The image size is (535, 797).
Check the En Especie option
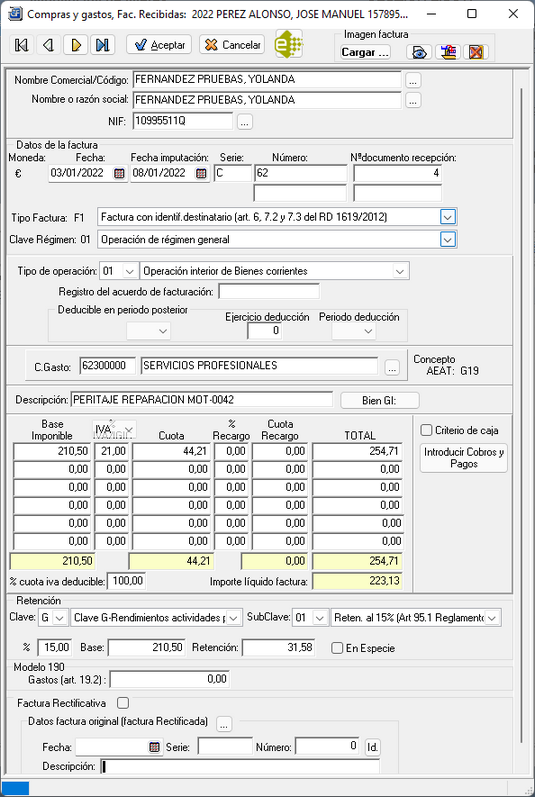(337, 648)
